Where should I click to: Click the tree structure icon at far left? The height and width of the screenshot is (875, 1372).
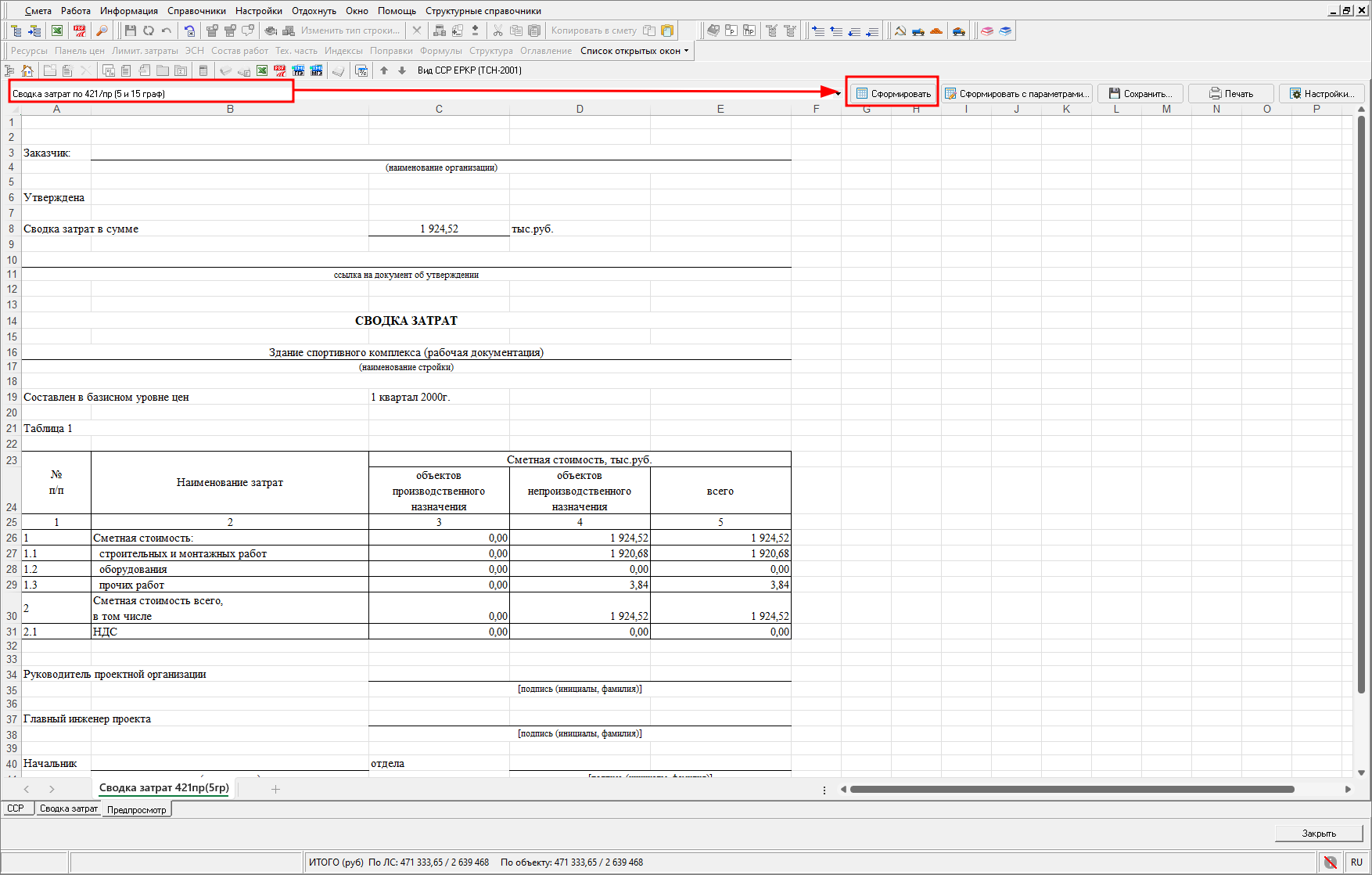coord(10,70)
